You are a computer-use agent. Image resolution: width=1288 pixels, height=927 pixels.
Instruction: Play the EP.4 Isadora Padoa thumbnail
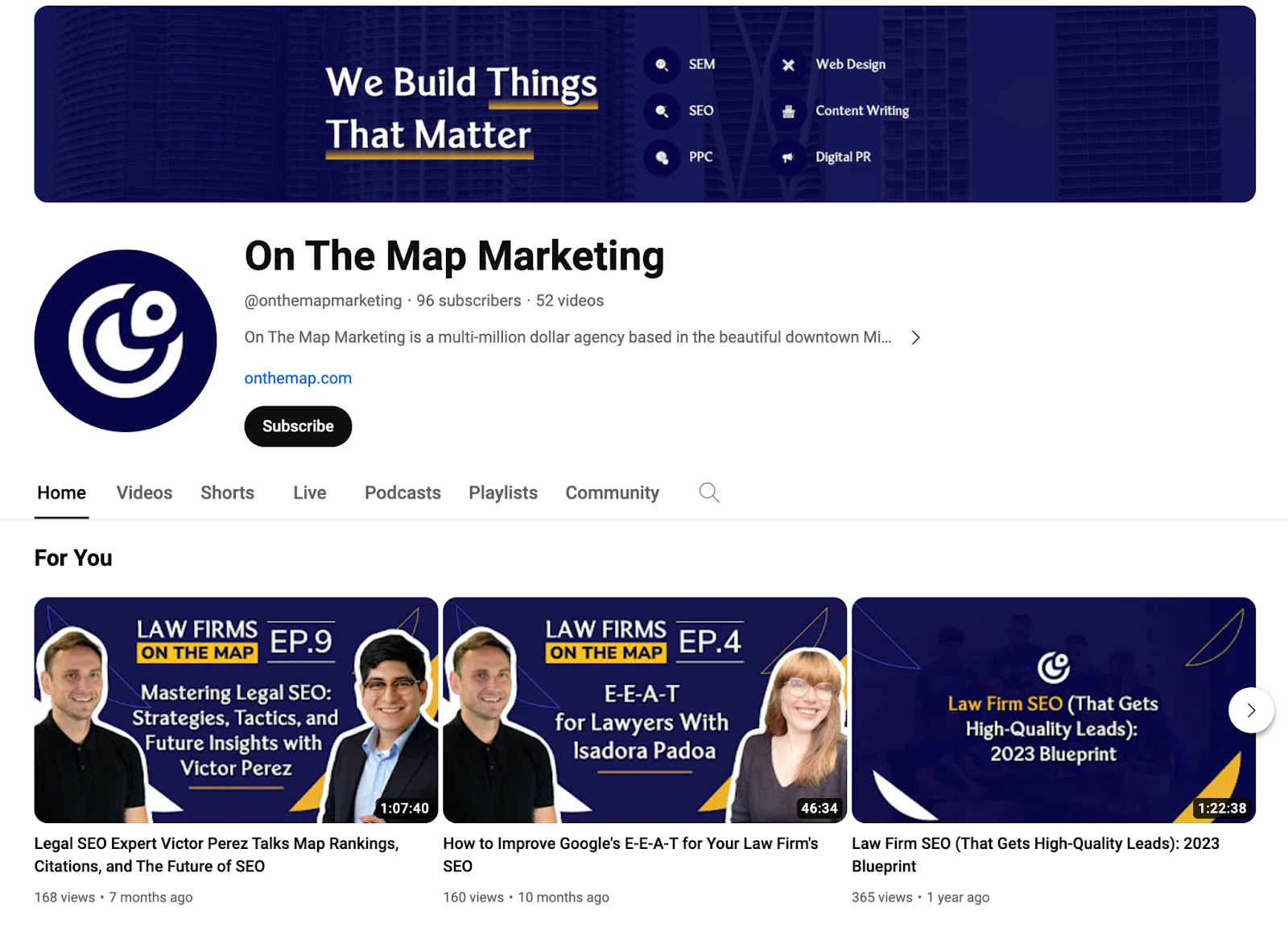(645, 710)
